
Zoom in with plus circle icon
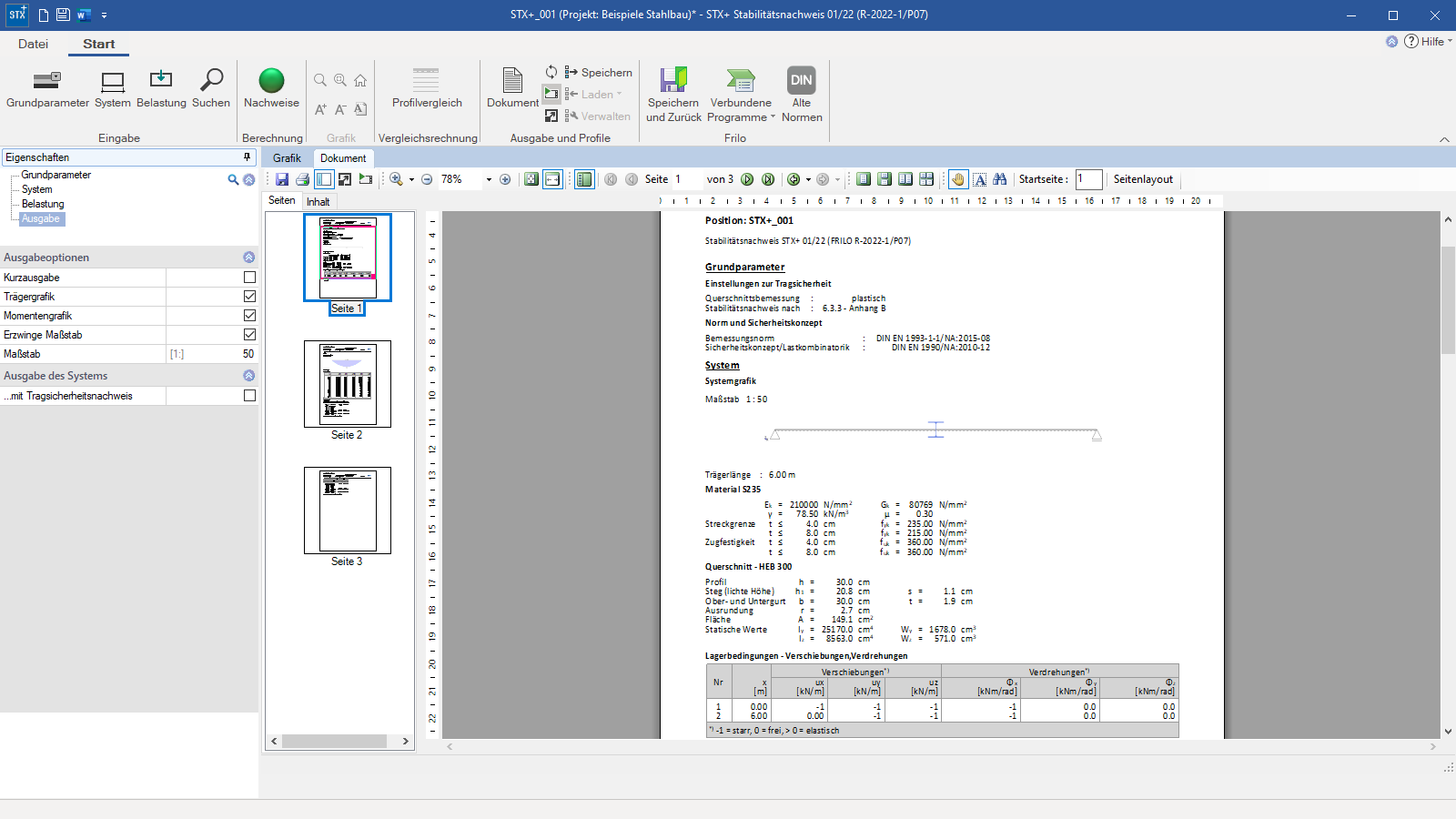coord(505,179)
